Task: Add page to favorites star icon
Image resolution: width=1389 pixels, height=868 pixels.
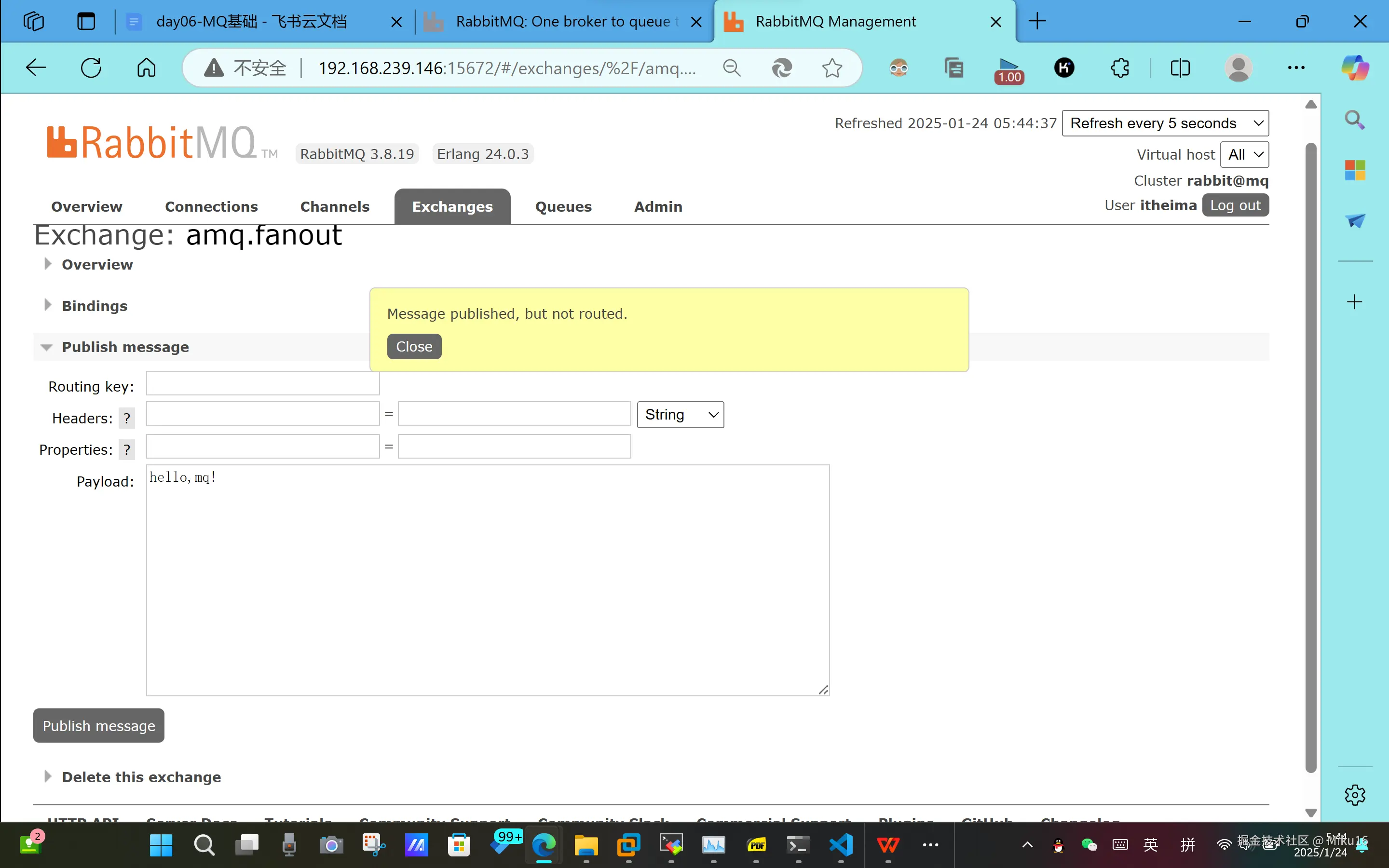Action: pos(831,68)
